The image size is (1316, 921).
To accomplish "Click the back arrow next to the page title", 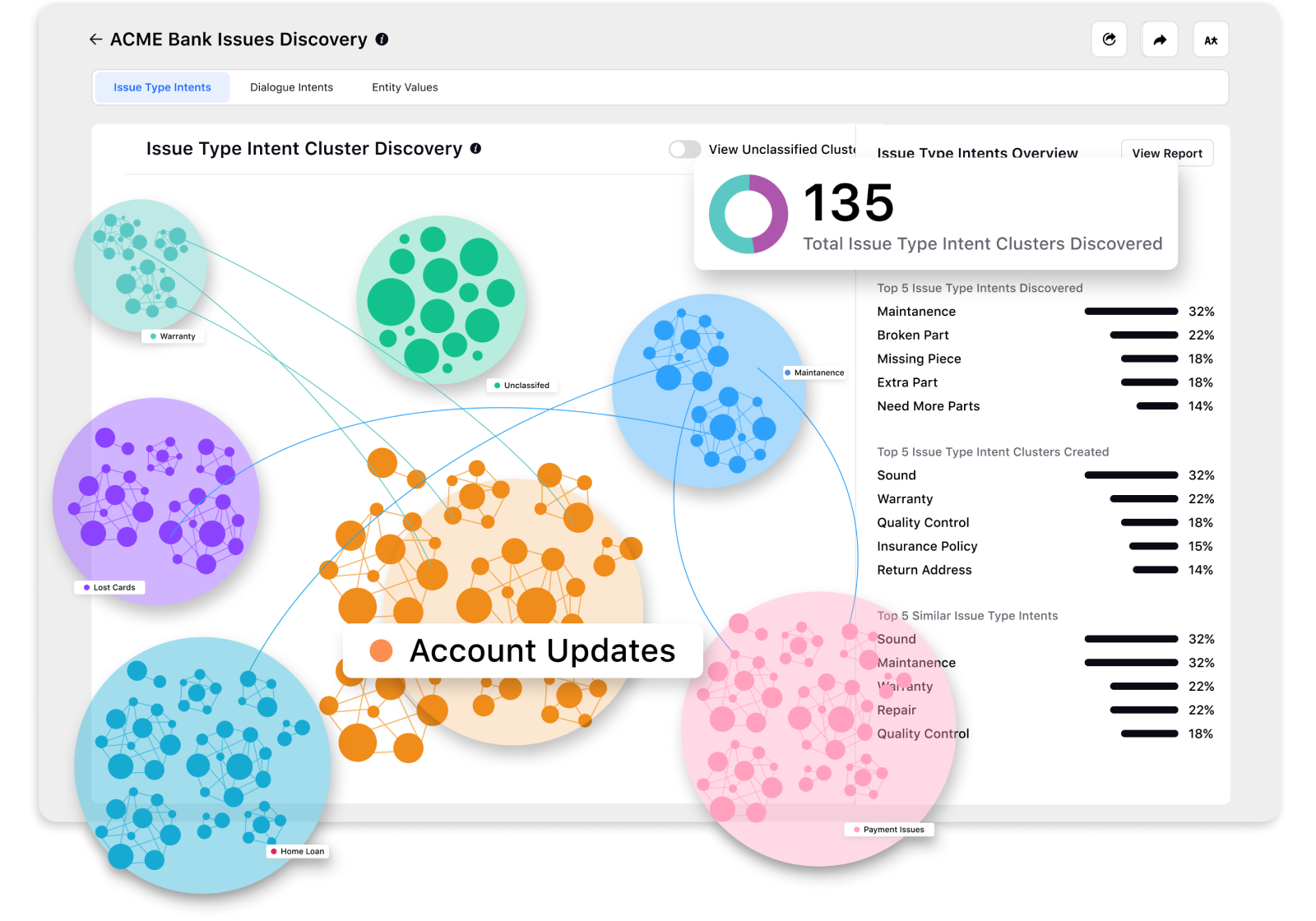I will click(x=95, y=39).
